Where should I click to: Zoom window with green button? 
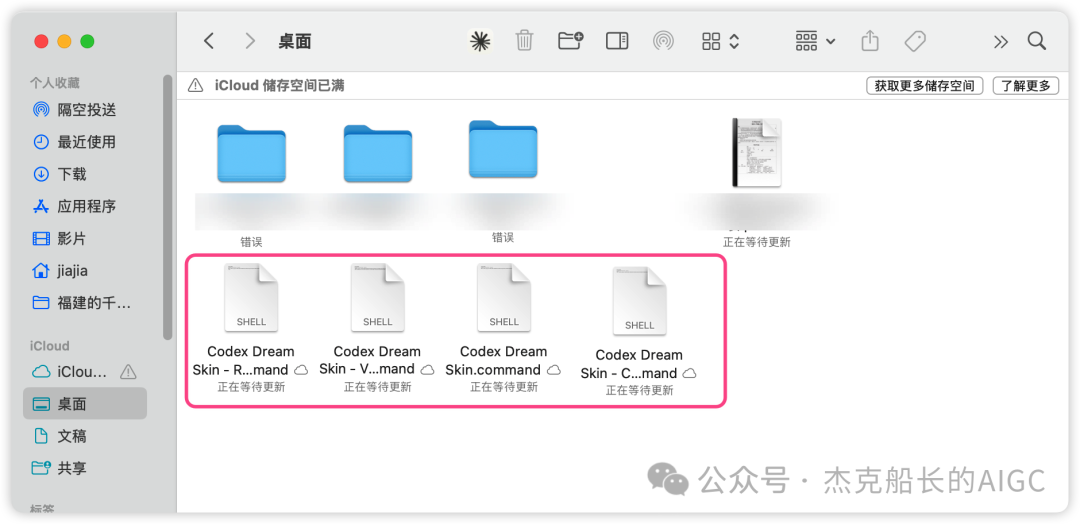pyautogui.click(x=87, y=41)
